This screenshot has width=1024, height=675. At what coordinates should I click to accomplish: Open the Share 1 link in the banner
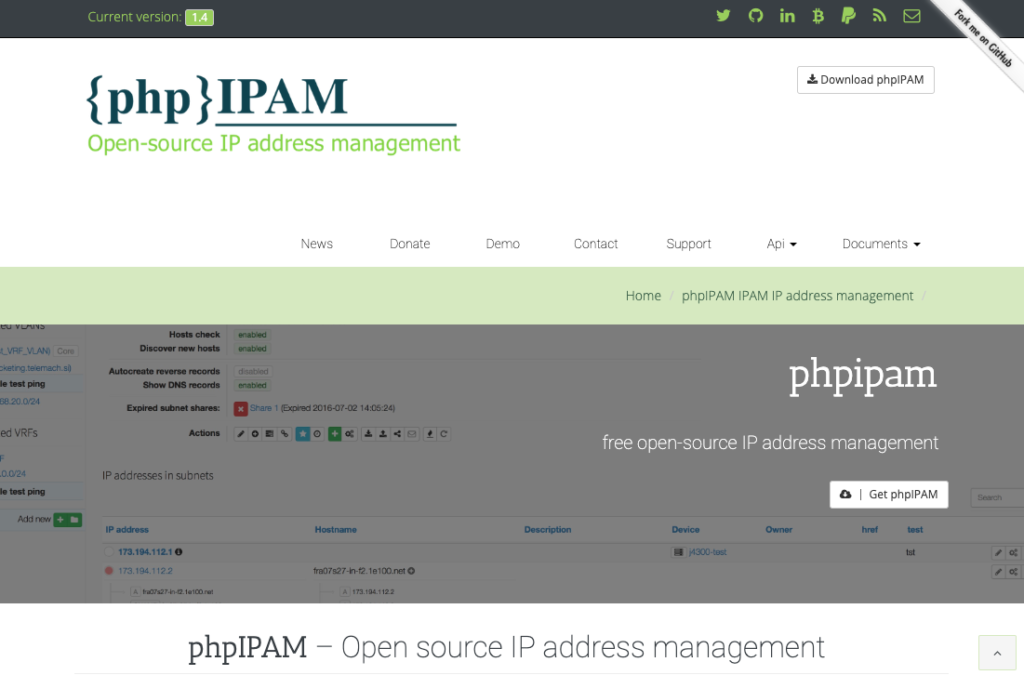[264, 408]
